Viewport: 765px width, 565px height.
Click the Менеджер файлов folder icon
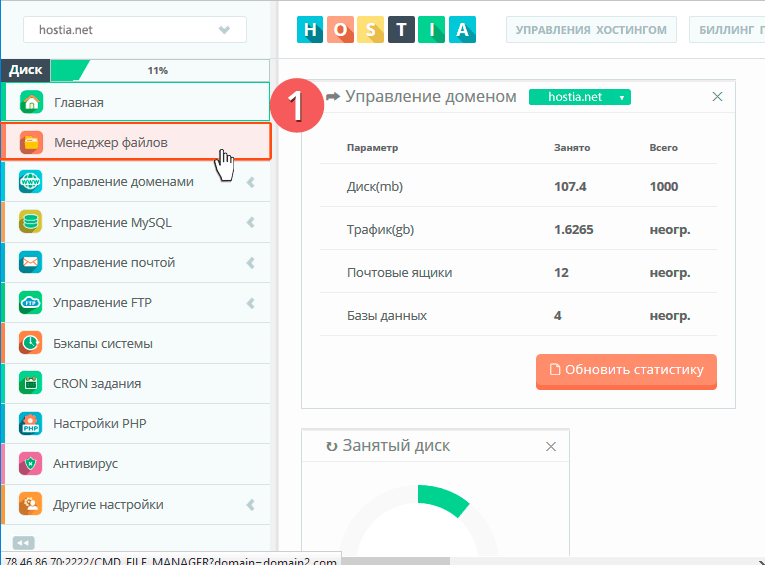(x=31, y=142)
